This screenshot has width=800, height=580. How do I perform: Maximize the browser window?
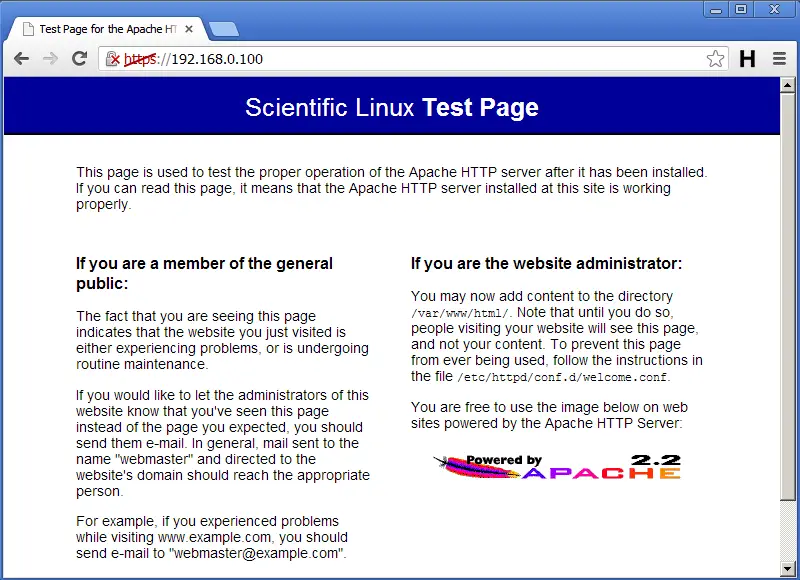[x=741, y=10]
